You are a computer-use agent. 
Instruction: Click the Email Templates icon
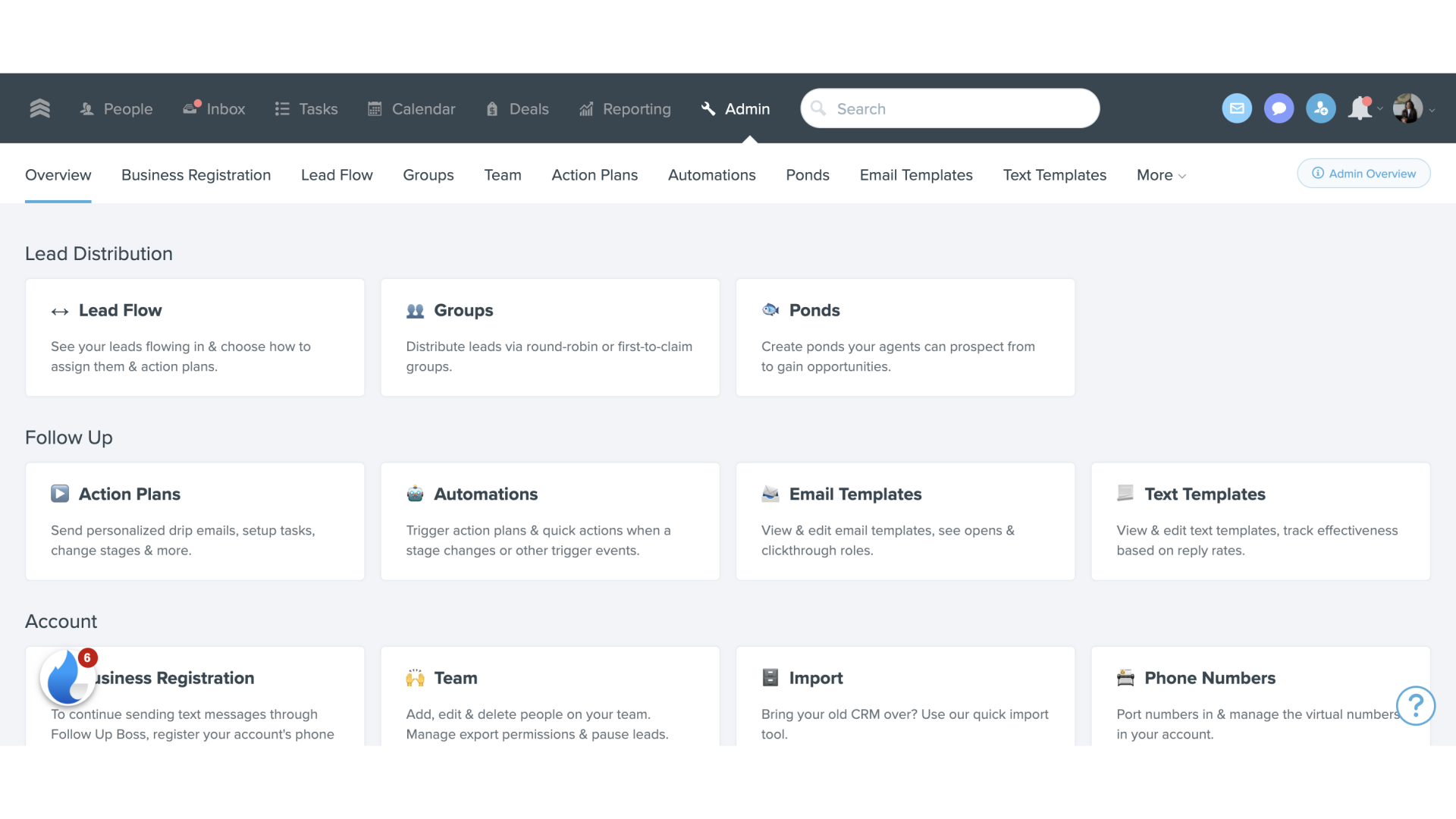click(770, 493)
